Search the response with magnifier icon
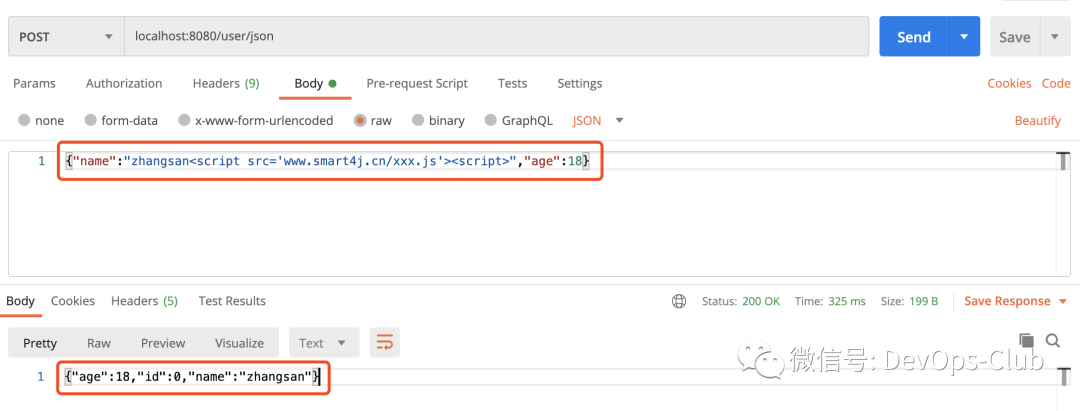 (x=1052, y=340)
